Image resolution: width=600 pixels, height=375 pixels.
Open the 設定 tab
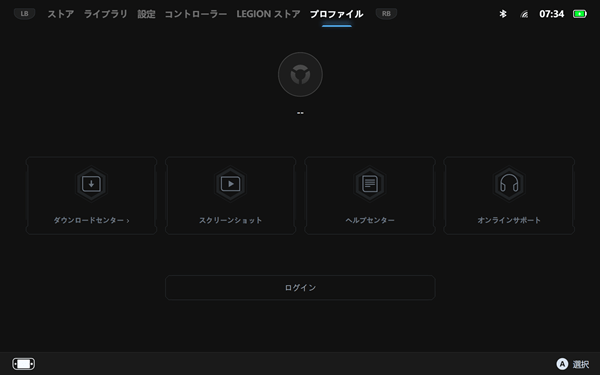(x=146, y=14)
